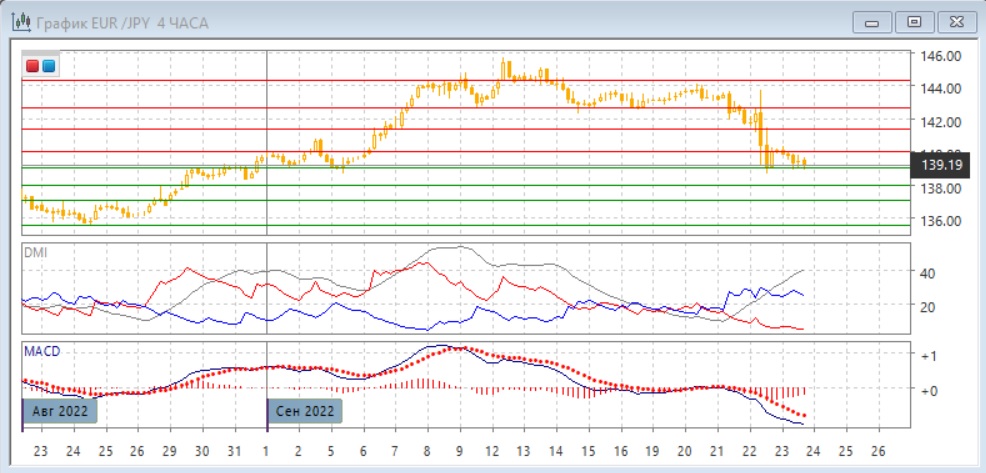Close the EUR/JPY chart window
986x473 pixels.
click(x=952, y=21)
